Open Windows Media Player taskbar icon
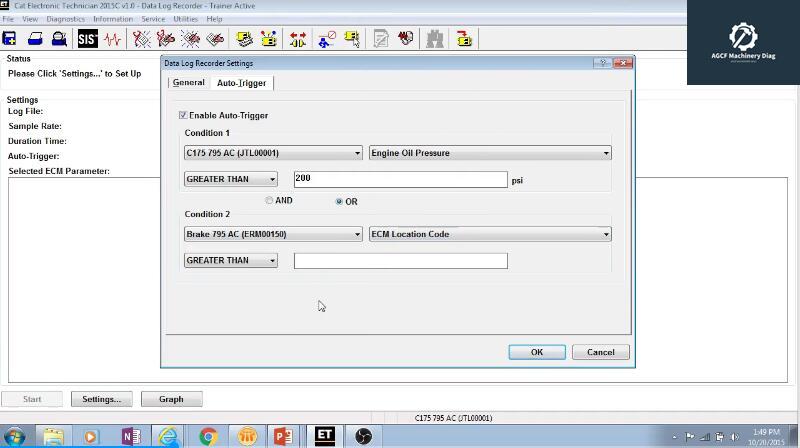 [x=91, y=437]
